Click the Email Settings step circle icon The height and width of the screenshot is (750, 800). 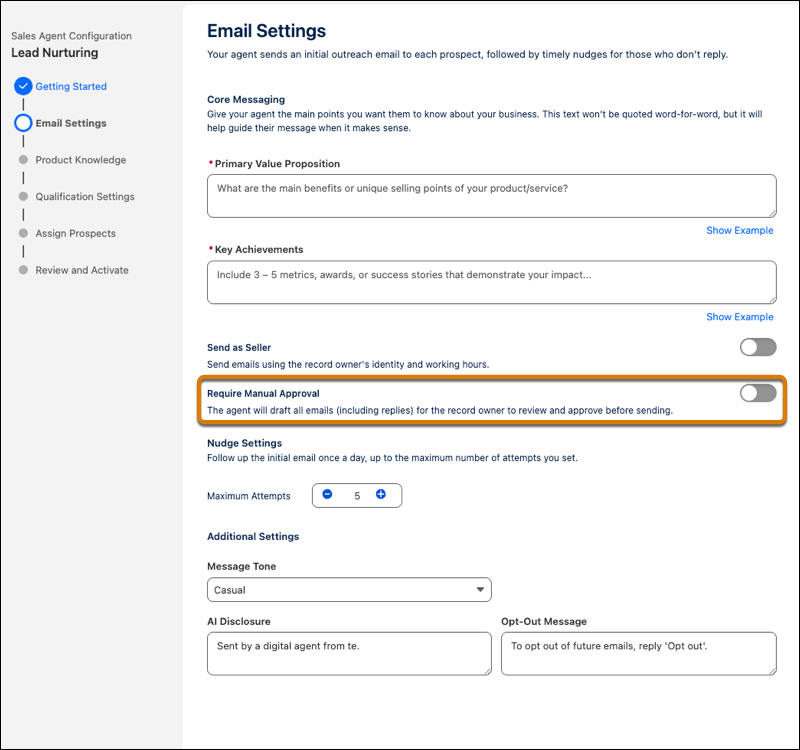23,123
